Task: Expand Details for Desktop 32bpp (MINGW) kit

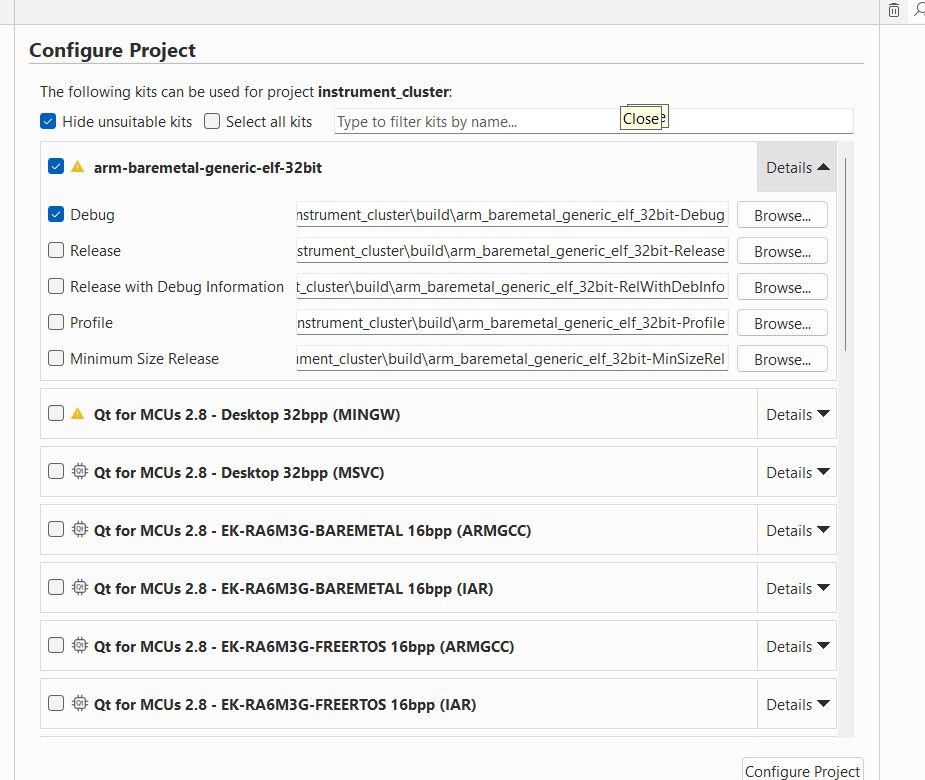Action: coord(797,414)
